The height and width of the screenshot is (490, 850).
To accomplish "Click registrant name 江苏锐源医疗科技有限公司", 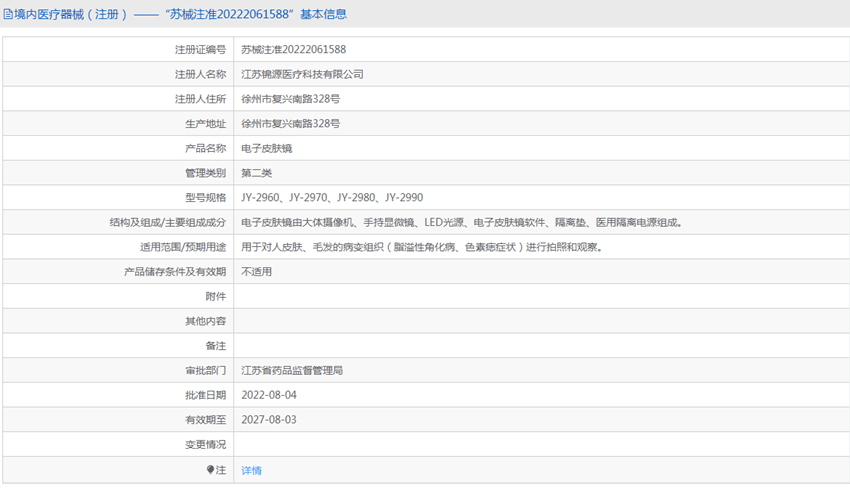I will point(302,74).
